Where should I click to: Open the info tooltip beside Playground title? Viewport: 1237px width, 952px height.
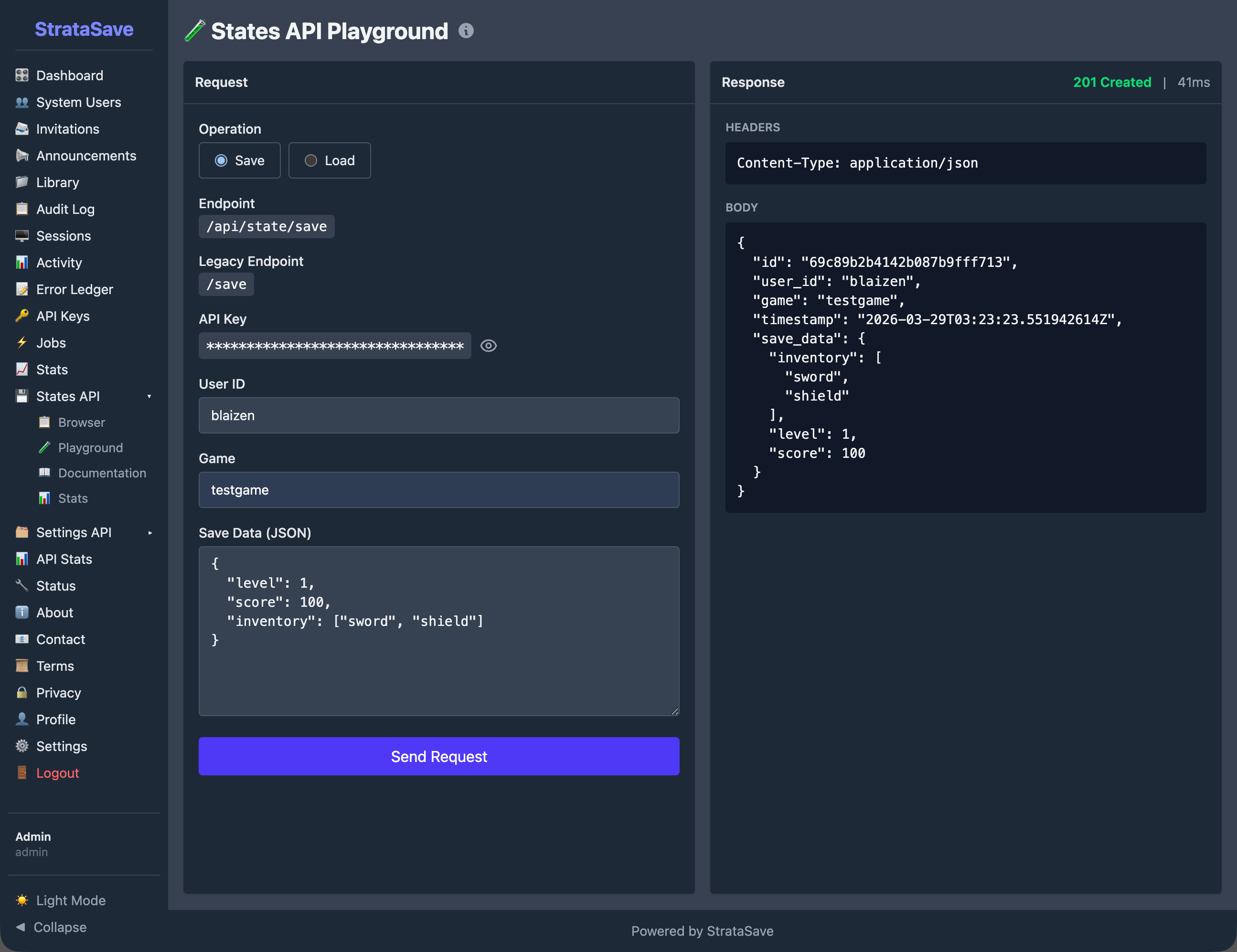(x=466, y=31)
